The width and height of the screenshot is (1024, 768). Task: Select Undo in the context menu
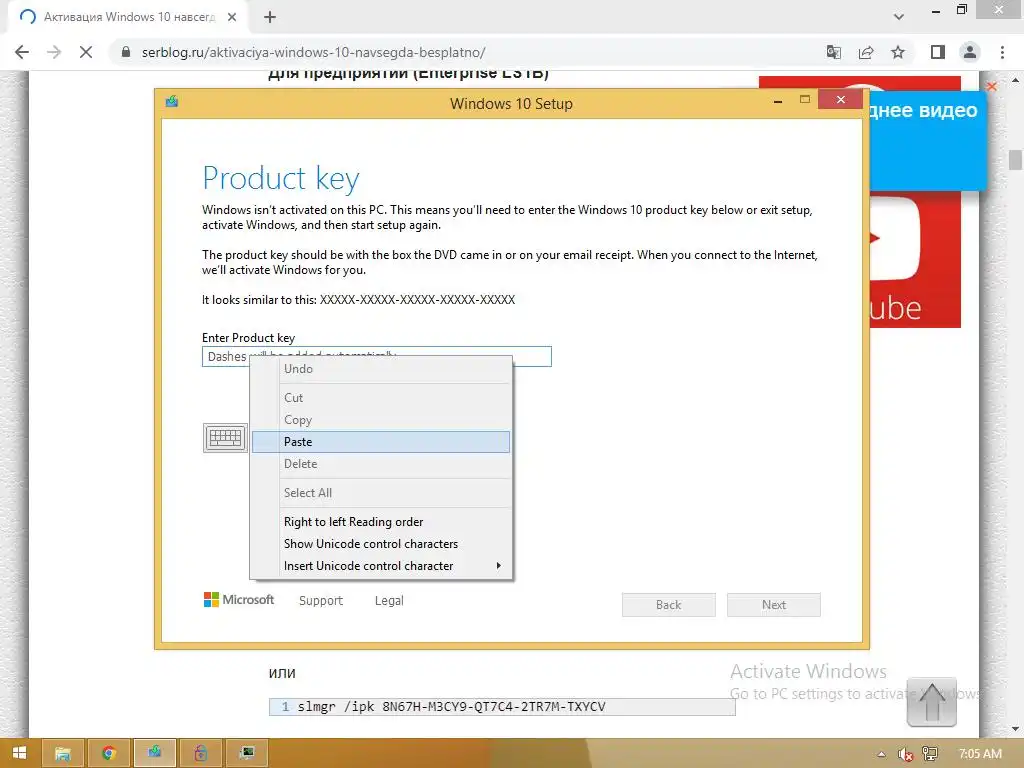click(x=381, y=369)
